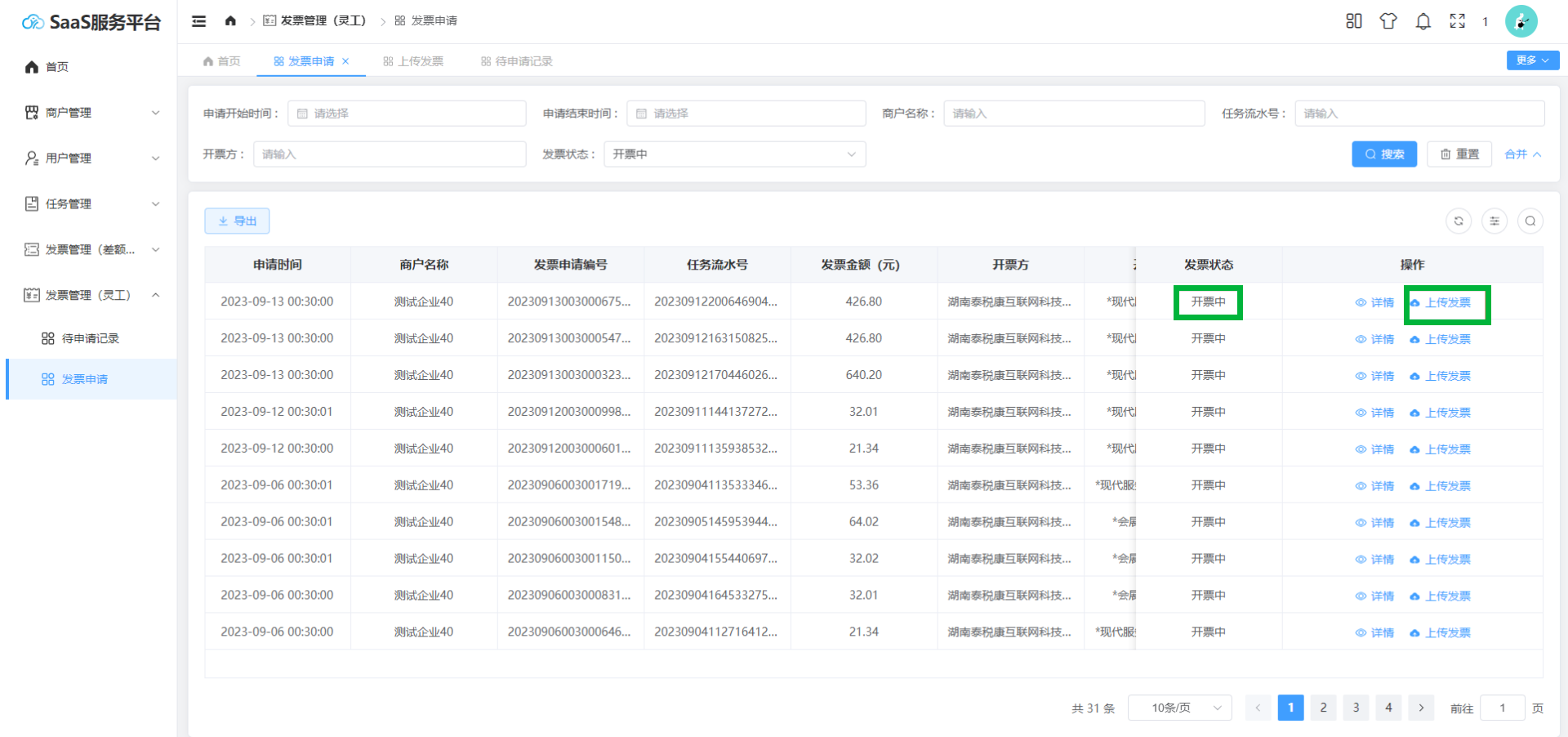Viewport: 1568px width, 737px height.
Task: Open the 发票状态 dropdown
Action: [x=733, y=154]
